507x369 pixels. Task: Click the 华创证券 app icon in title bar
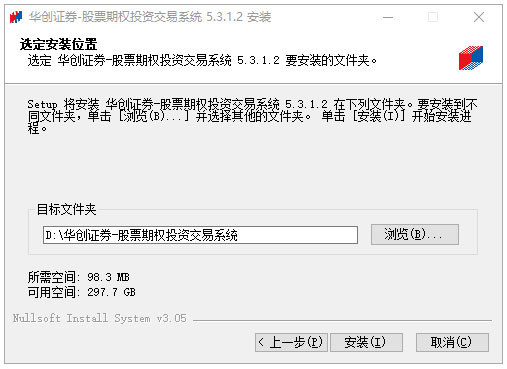click(15, 17)
